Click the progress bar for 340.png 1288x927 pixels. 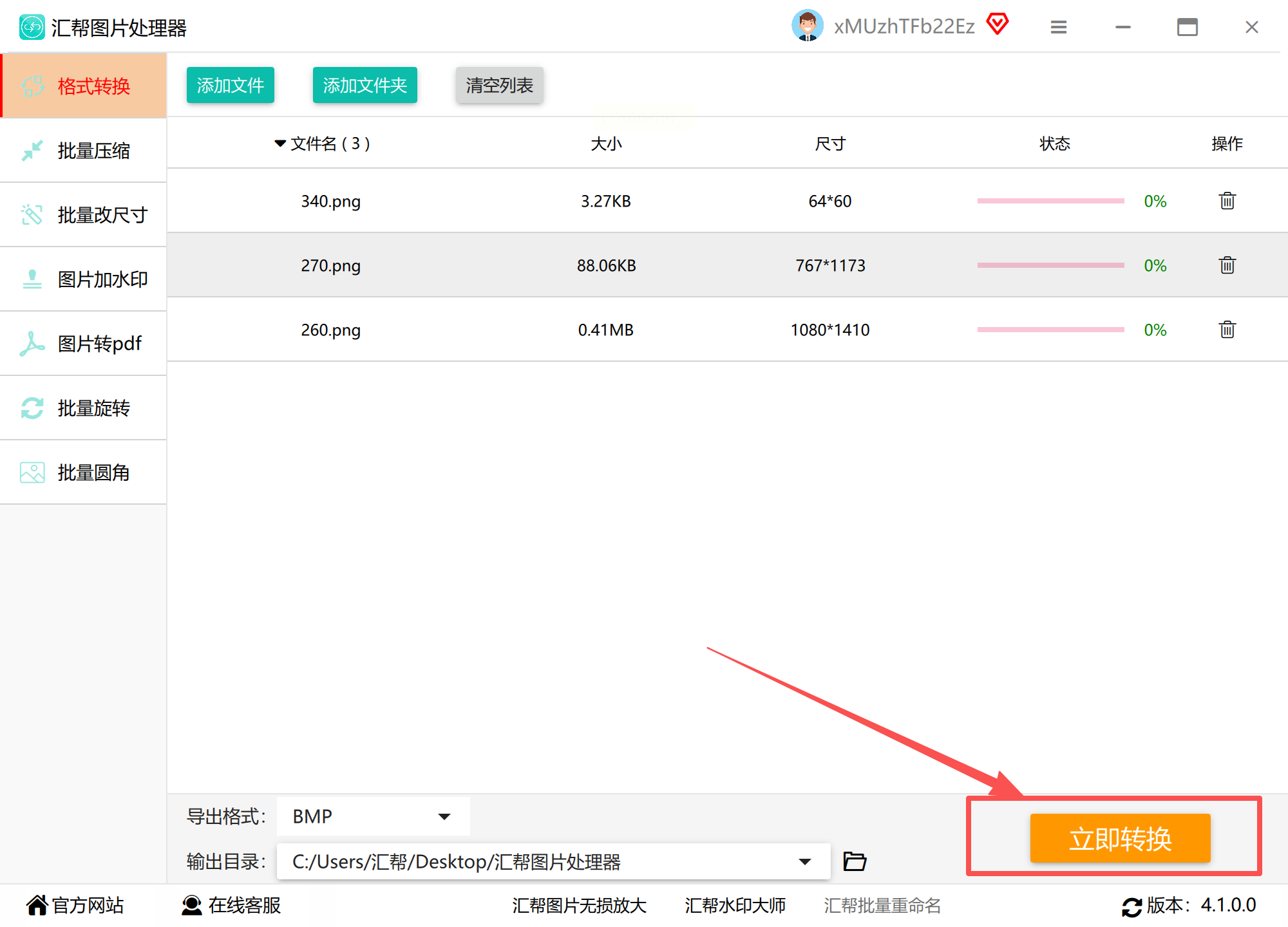1050,201
